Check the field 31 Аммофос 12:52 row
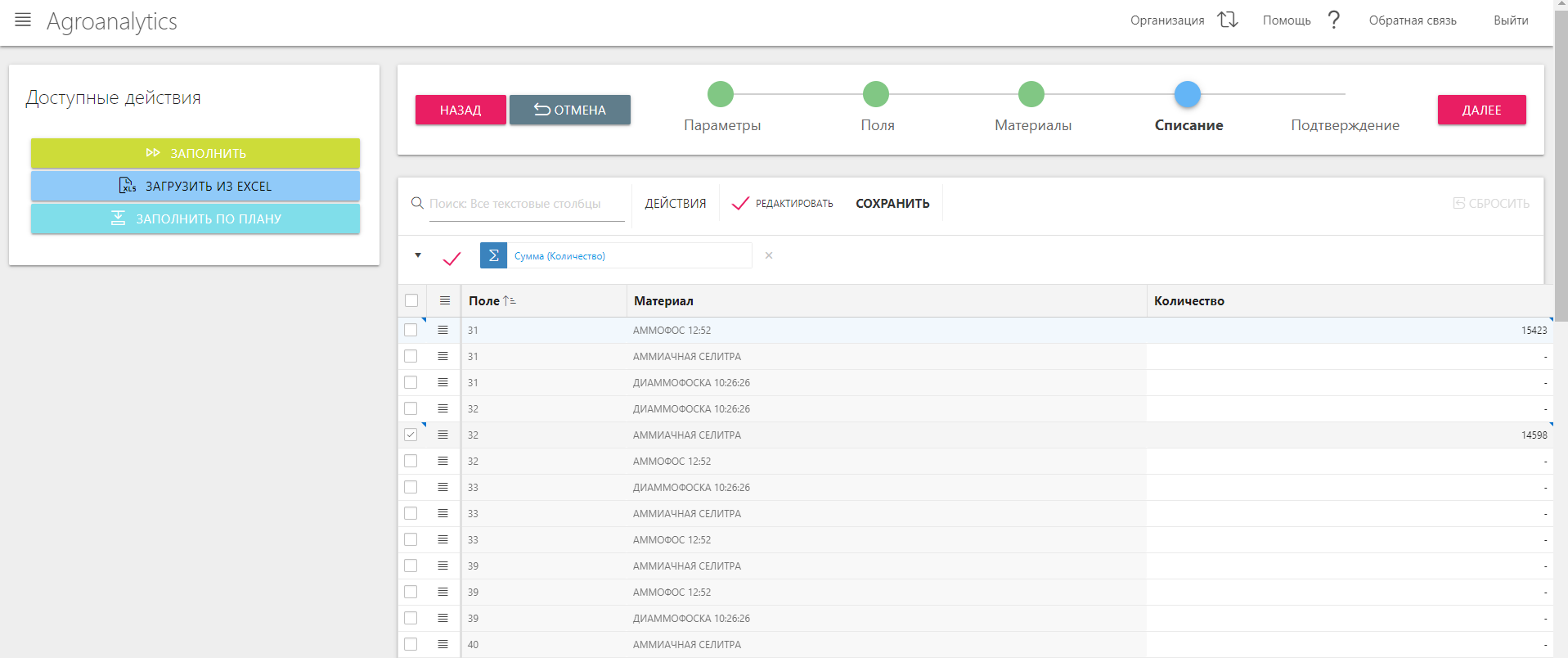1568x658 pixels. click(411, 330)
